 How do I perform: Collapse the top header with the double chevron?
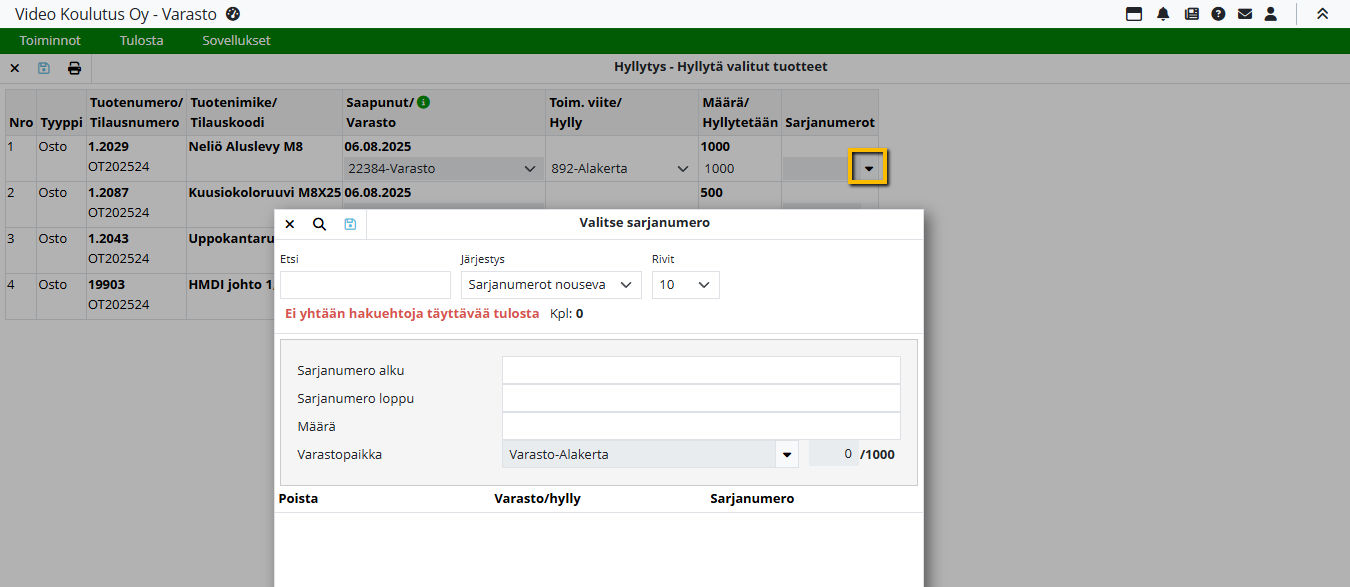(1322, 14)
